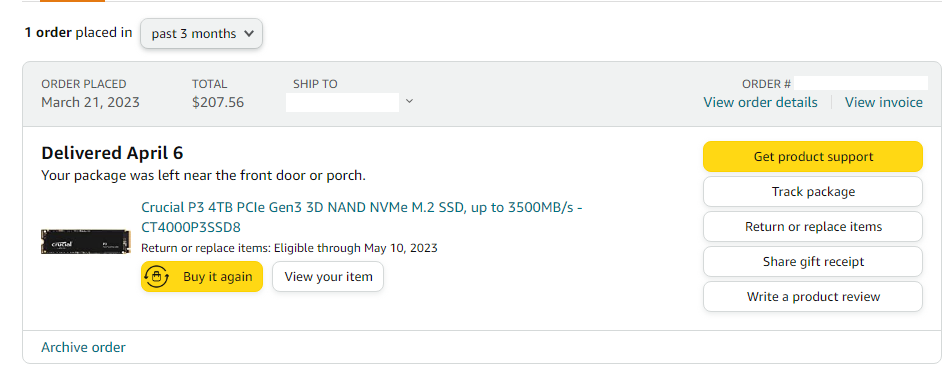
Task: Click the $207.56 order total
Action: coord(218,102)
